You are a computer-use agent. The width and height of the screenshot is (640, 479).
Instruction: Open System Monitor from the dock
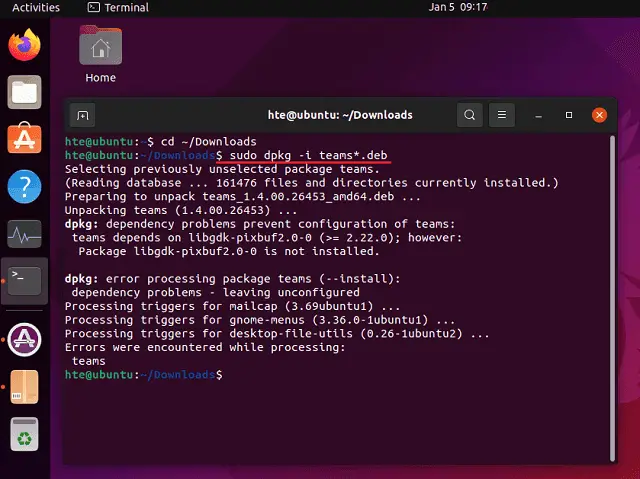coord(24,234)
